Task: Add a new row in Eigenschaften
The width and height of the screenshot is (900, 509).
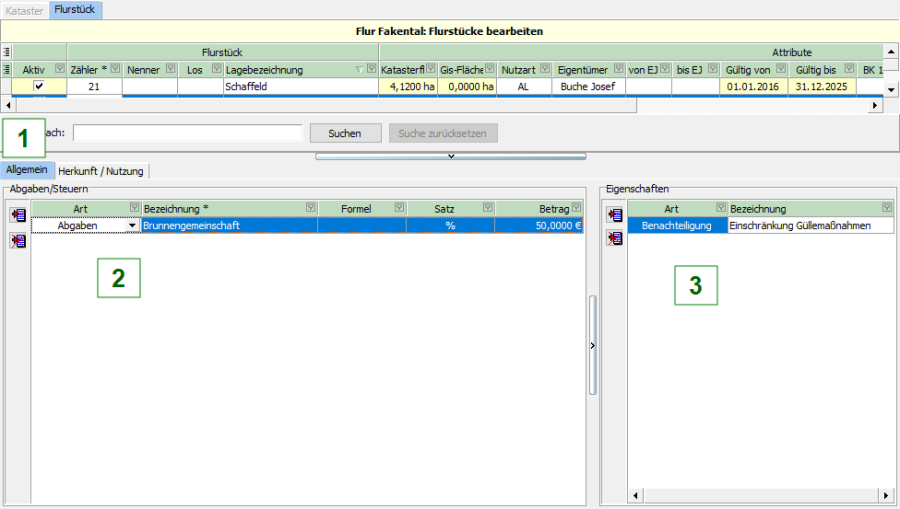Action: click(x=614, y=215)
